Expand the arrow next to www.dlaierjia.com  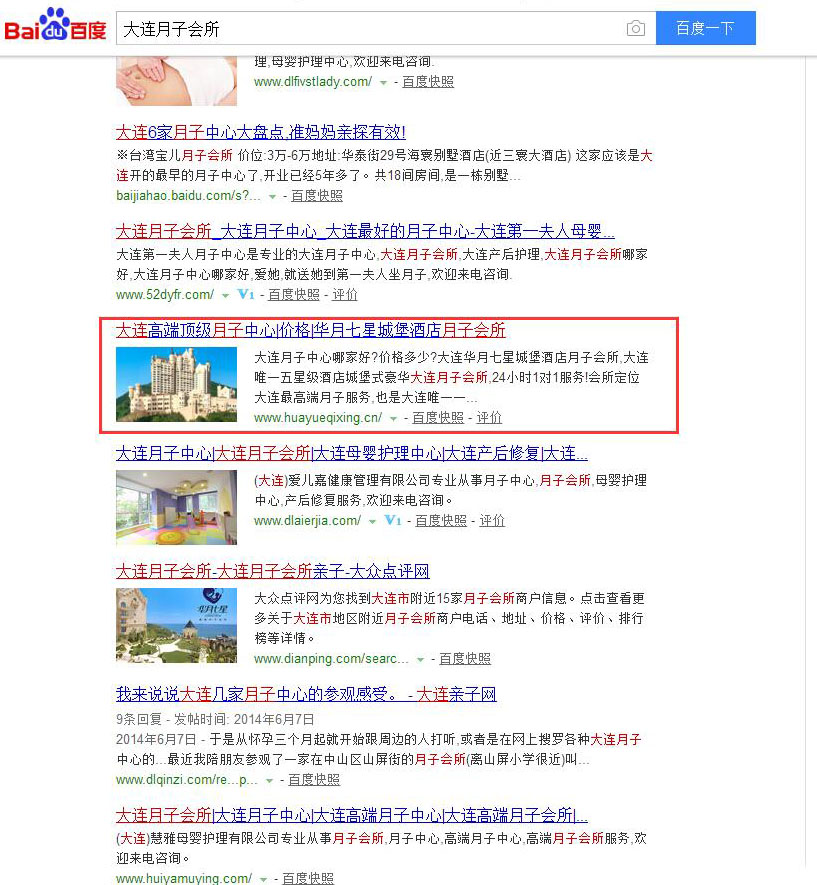[x=372, y=521]
